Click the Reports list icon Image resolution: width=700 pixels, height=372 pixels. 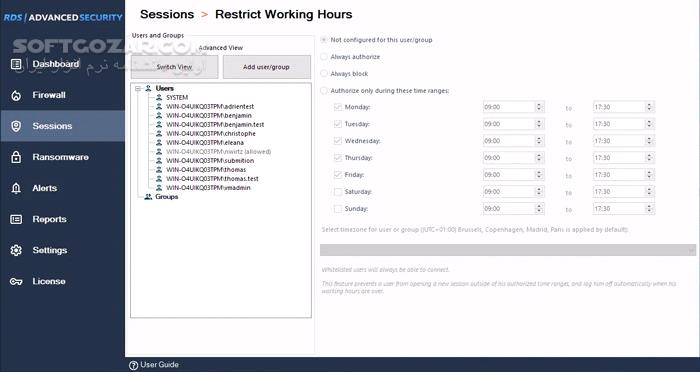click(16, 219)
